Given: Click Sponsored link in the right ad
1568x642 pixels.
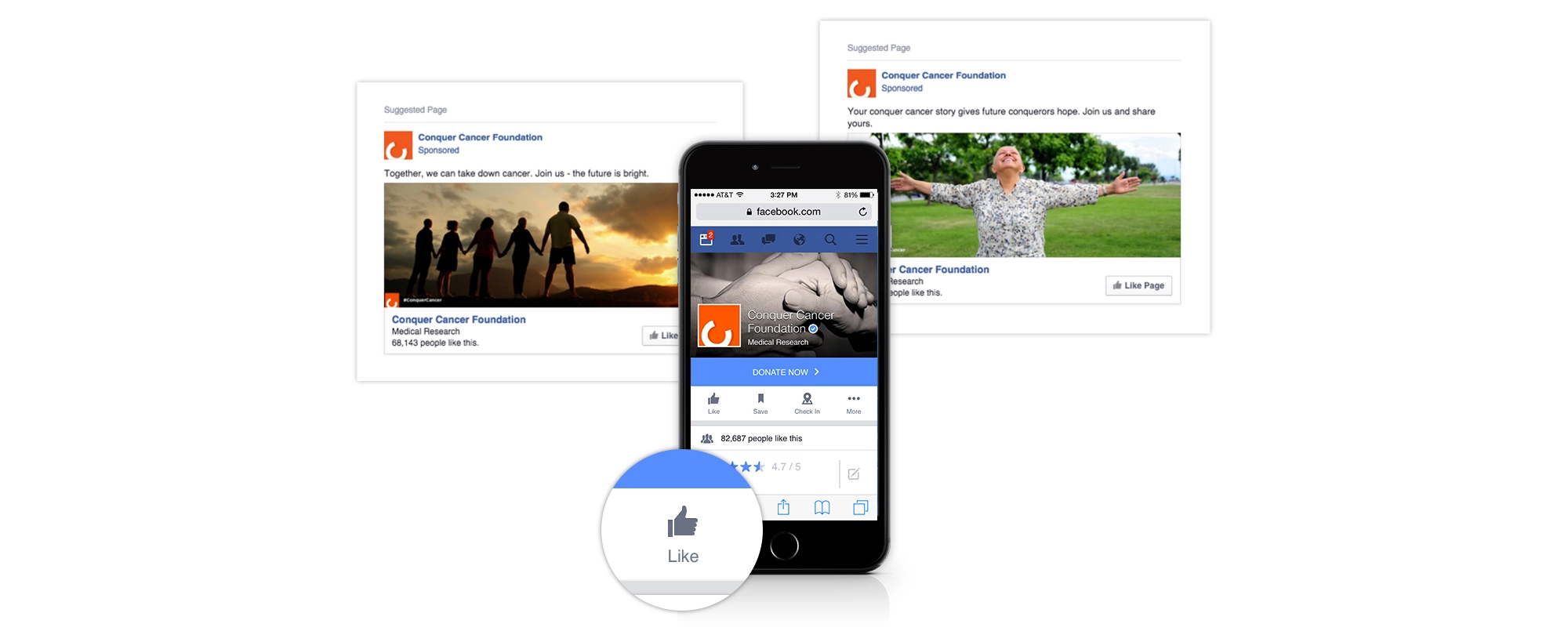Looking at the screenshot, I should (902, 89).
